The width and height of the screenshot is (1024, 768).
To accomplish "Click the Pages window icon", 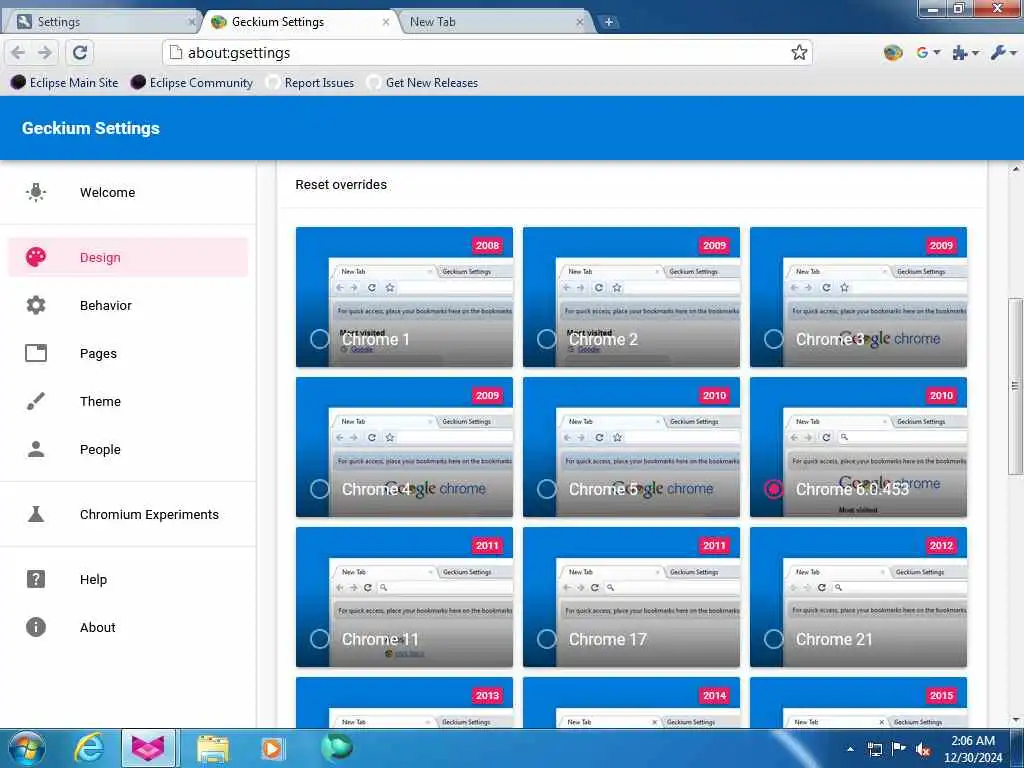I will (36, 353).
